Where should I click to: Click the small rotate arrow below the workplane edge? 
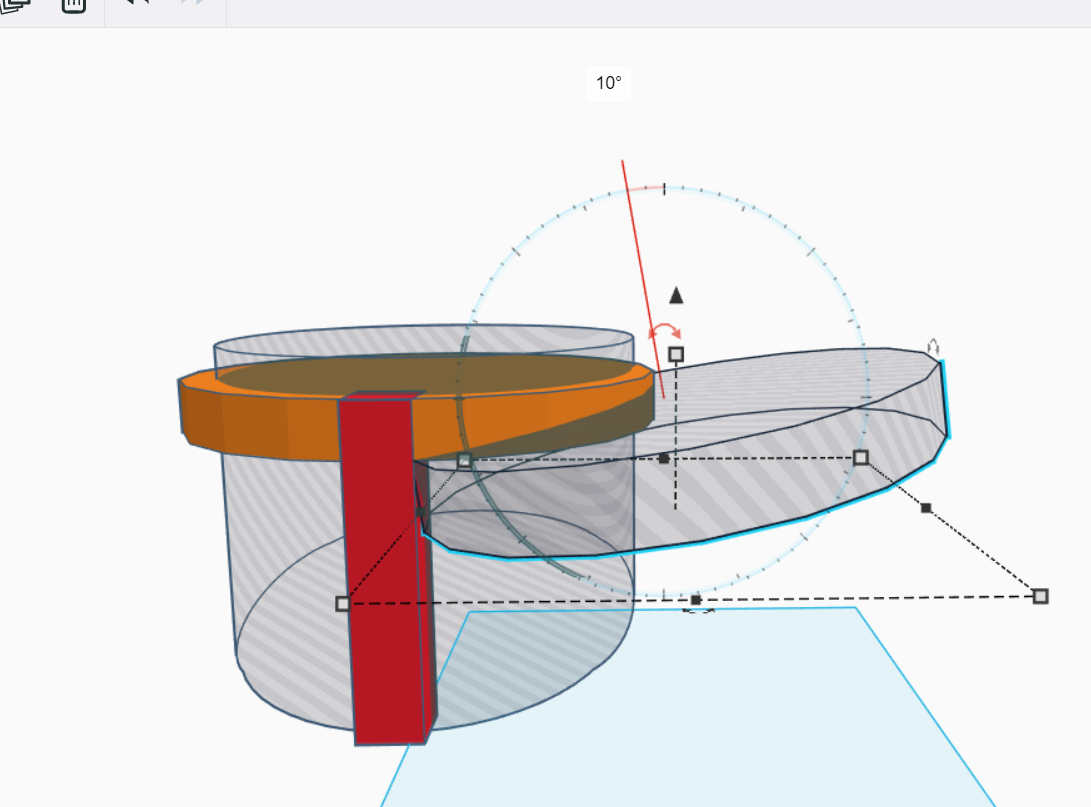(696, 609)
